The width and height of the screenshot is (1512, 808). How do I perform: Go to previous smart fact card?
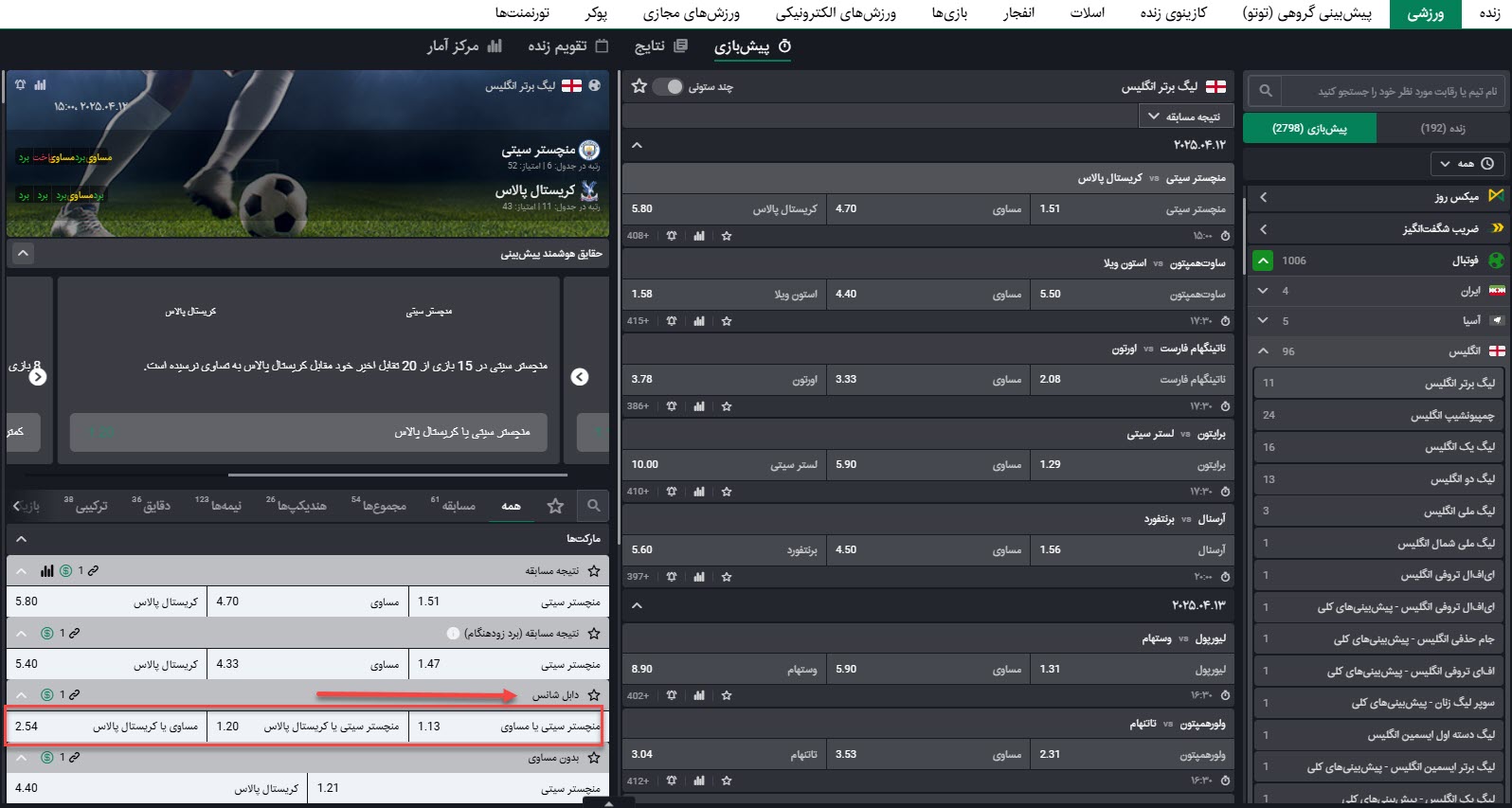[580, 377]
